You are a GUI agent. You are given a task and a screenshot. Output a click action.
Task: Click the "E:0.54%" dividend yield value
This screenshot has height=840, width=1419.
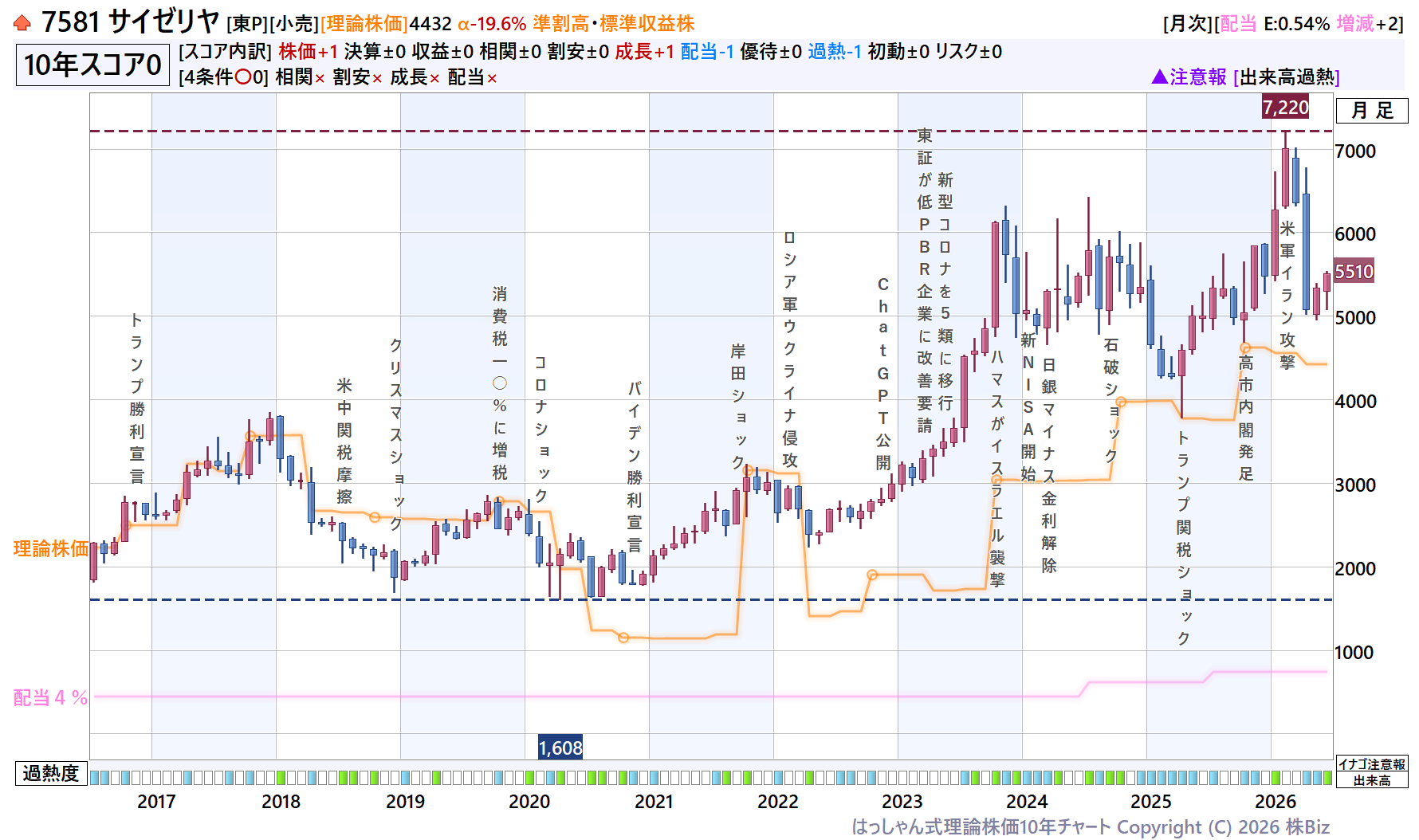tap(1297, 24)
